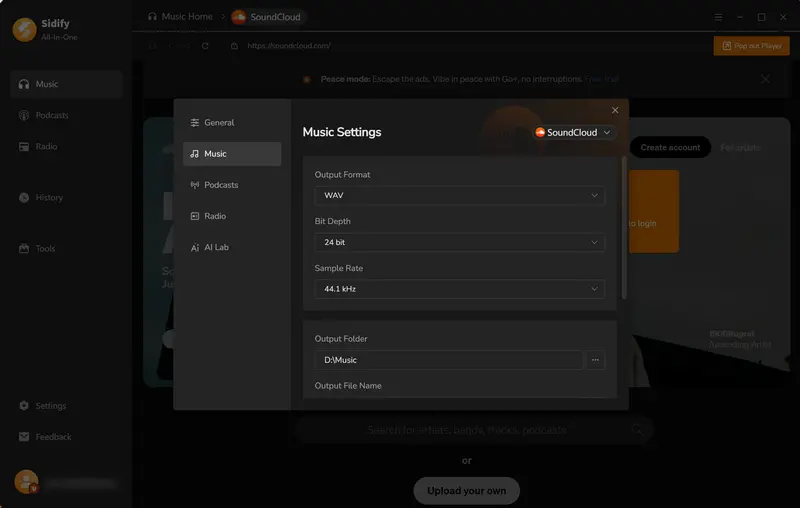Open the AI Lab settings tab
The width and height of the screenshot is (800, 508).
click(x=232, y=247)
